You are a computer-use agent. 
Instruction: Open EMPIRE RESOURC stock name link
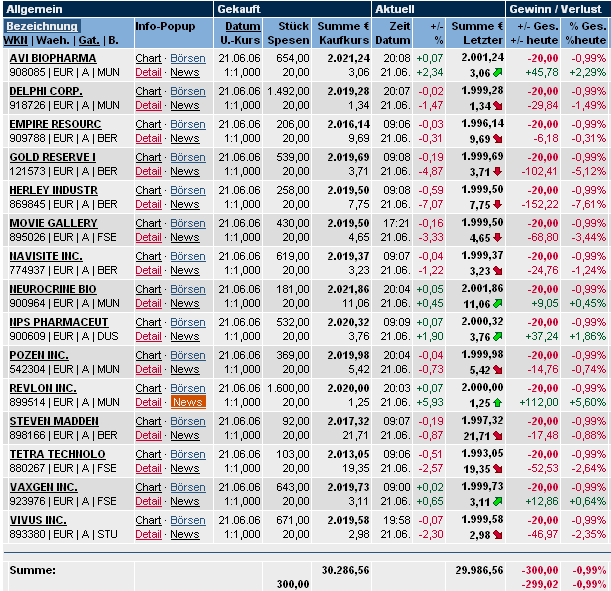point(55,125)
